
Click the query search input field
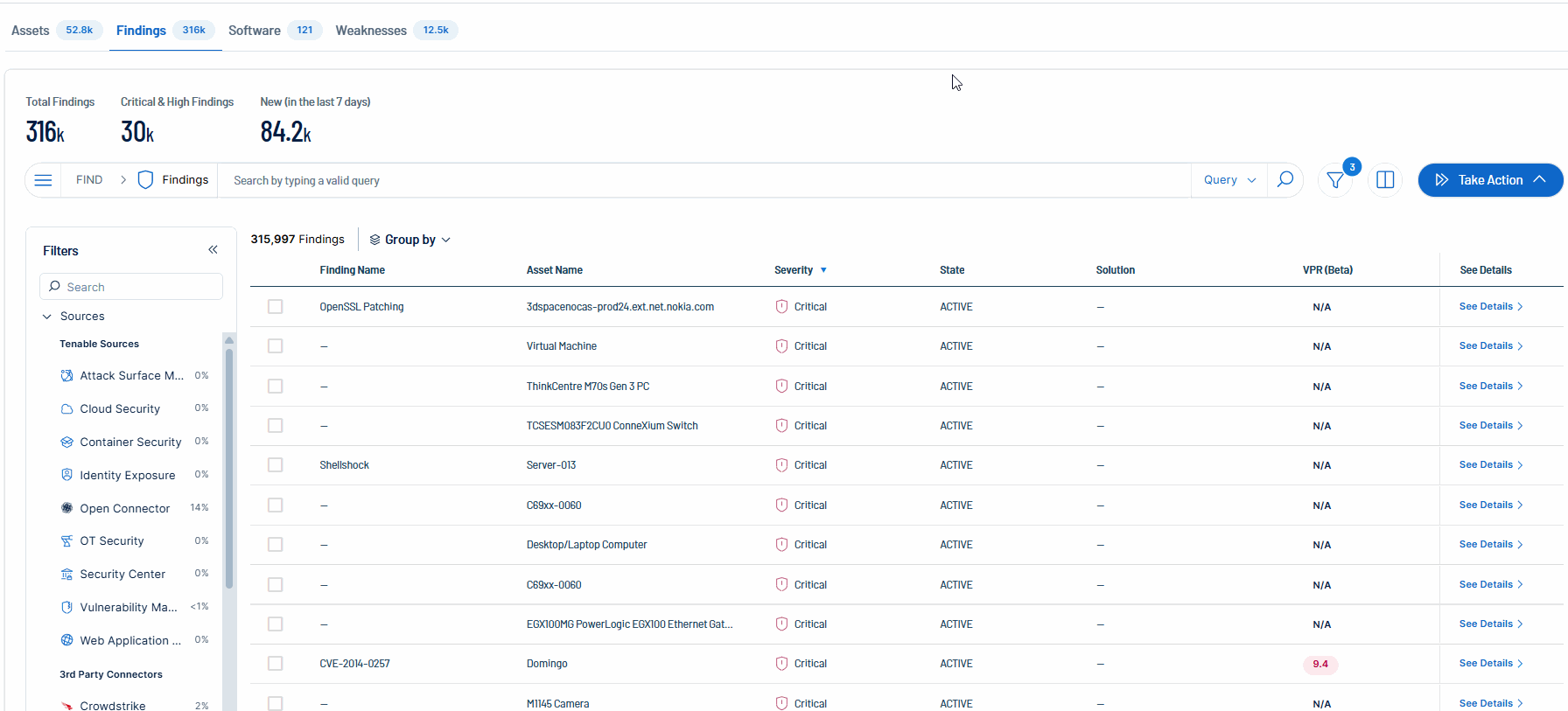pos(700,180)
